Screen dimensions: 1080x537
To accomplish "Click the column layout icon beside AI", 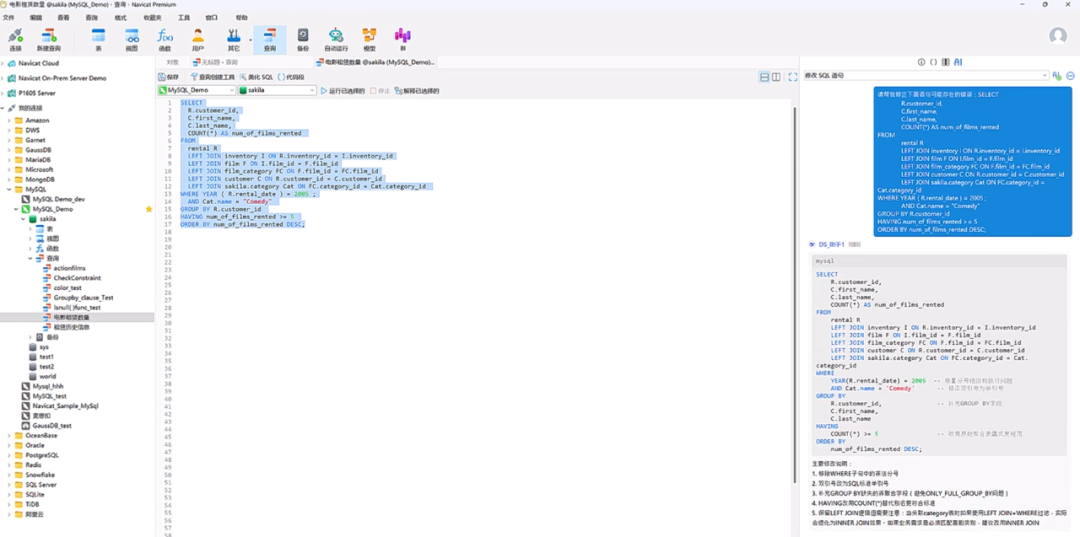I will pos(946,62).
